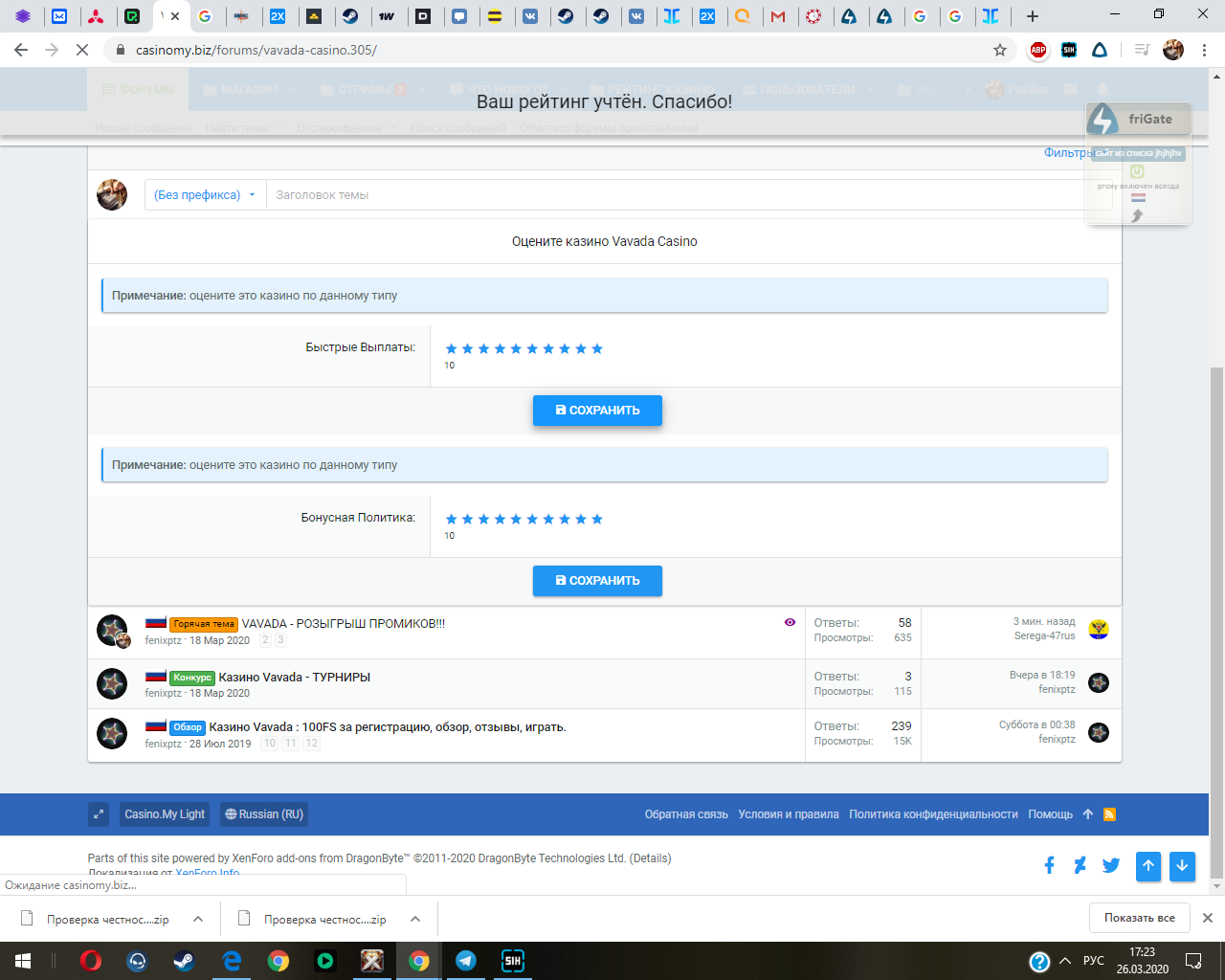1225x980 pixels.
Task: Open the SIH extension in Chrome toolbar
Action: coord(1069,50)
